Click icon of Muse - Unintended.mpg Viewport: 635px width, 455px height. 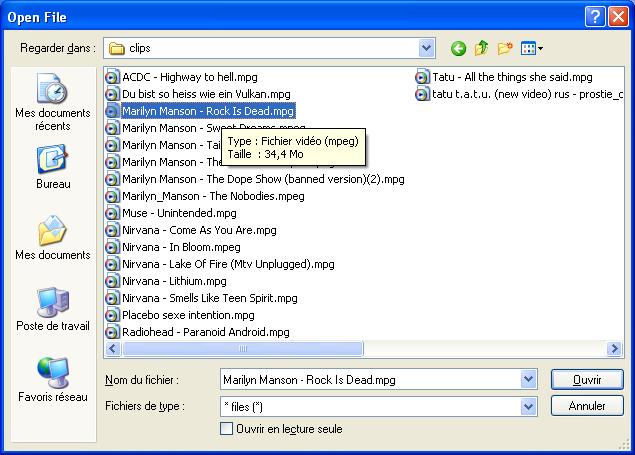[x=112, y=213]
